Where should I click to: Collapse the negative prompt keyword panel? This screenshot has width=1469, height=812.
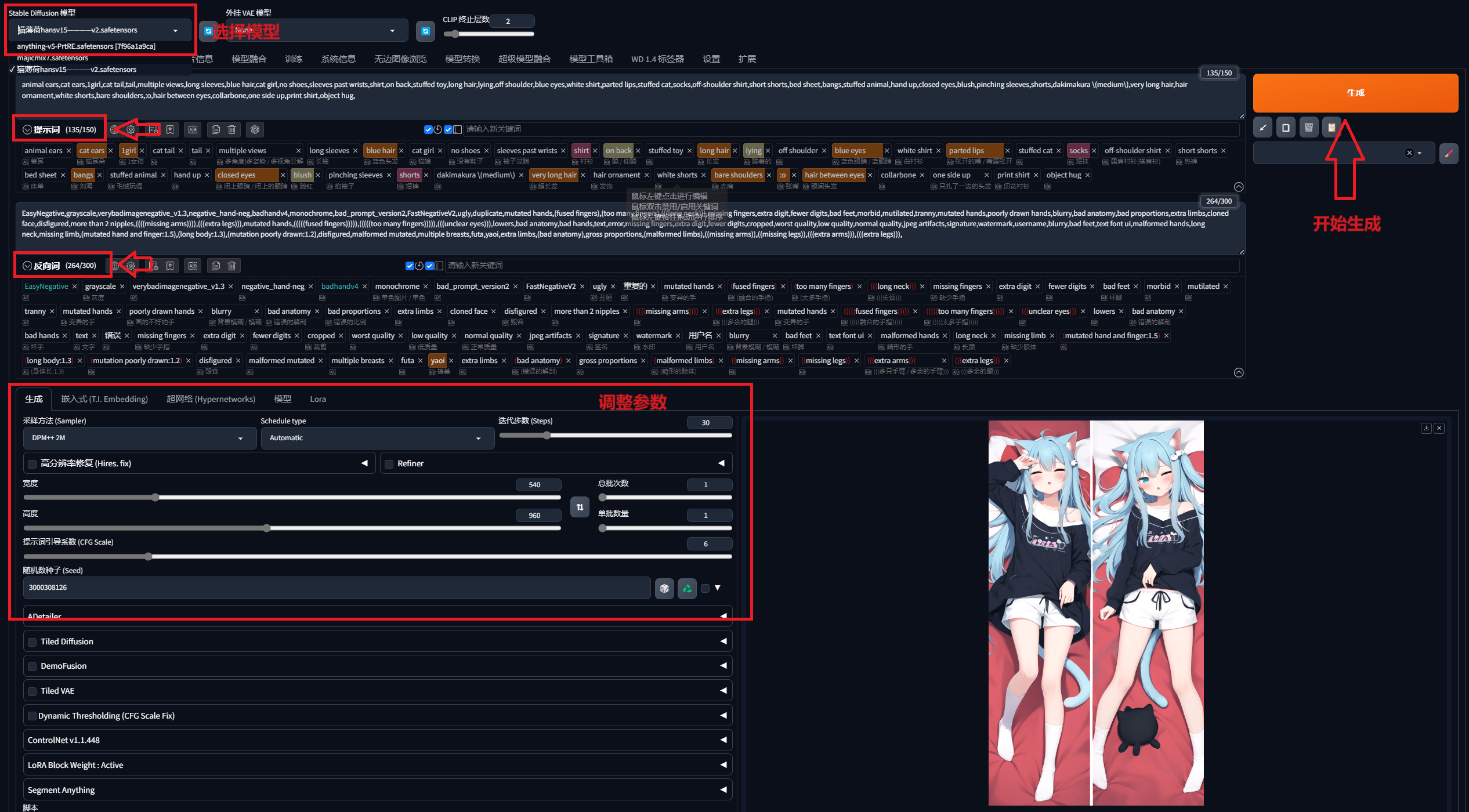pos(1239,372)
